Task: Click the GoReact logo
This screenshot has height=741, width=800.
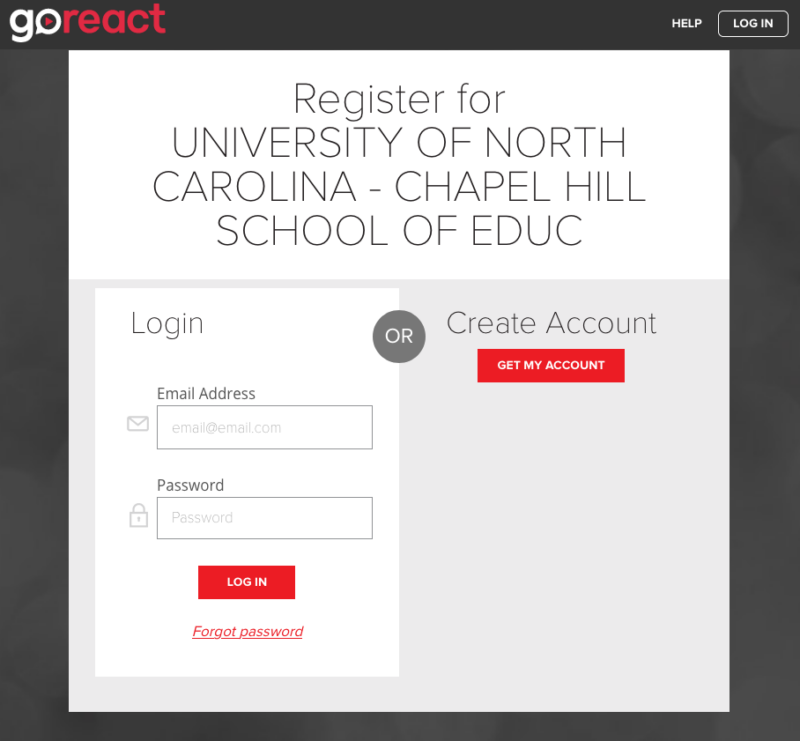Action: pos(88,22)
